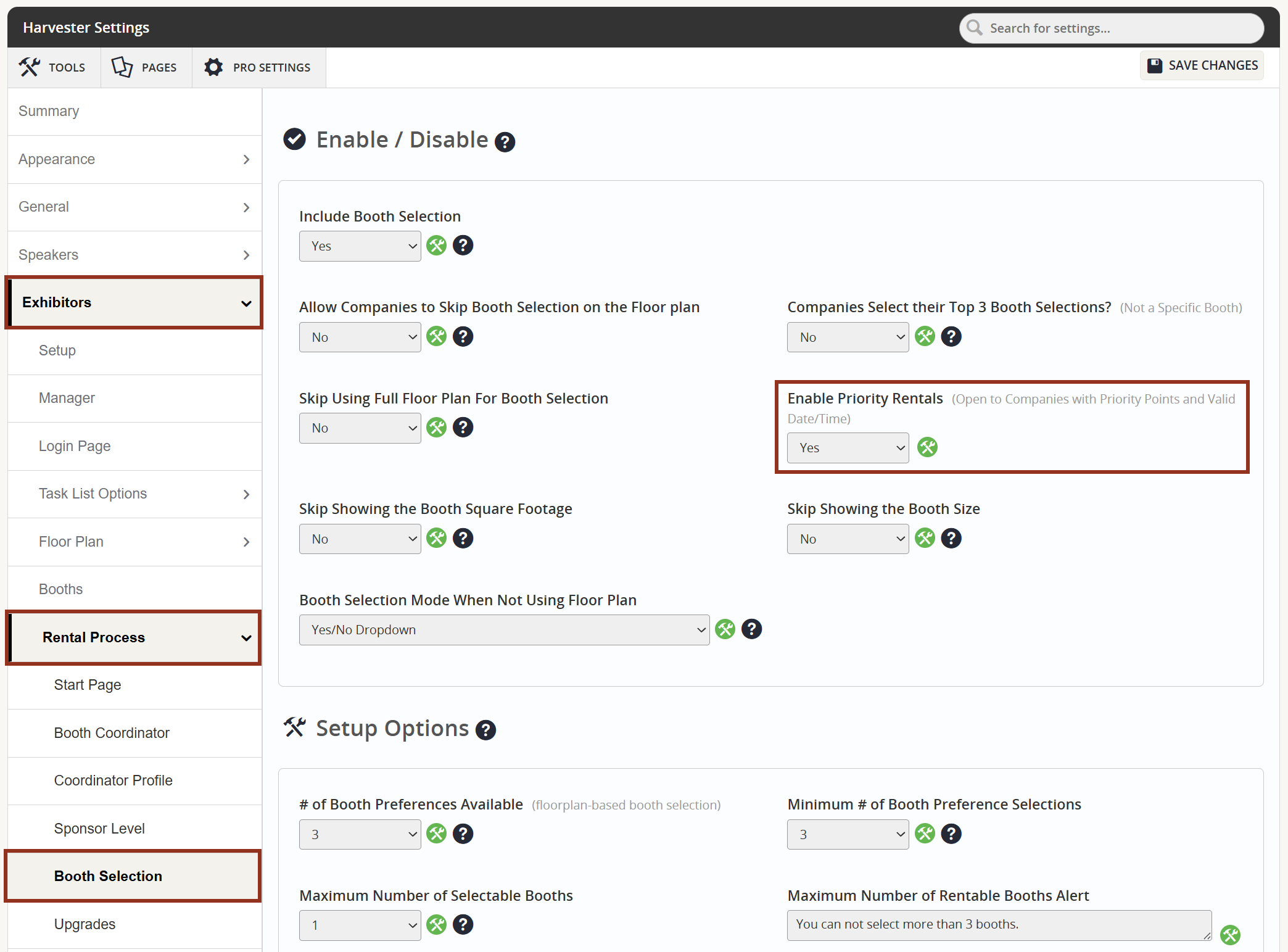This screenshot has width=1288, height=952.
Task: Switch to the Tools tab
Action: pos(54,67)
